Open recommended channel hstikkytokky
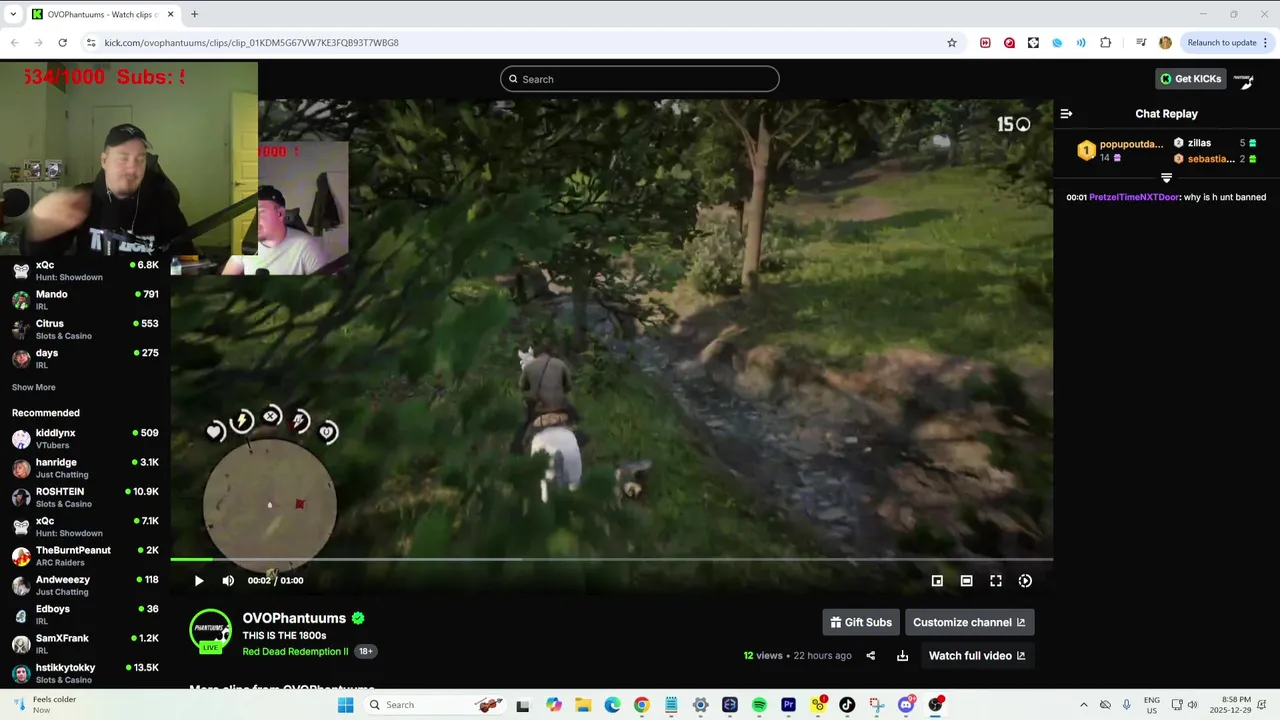Screen dimensions: 1280x720 pyautogui.click(x=85, y=673)
